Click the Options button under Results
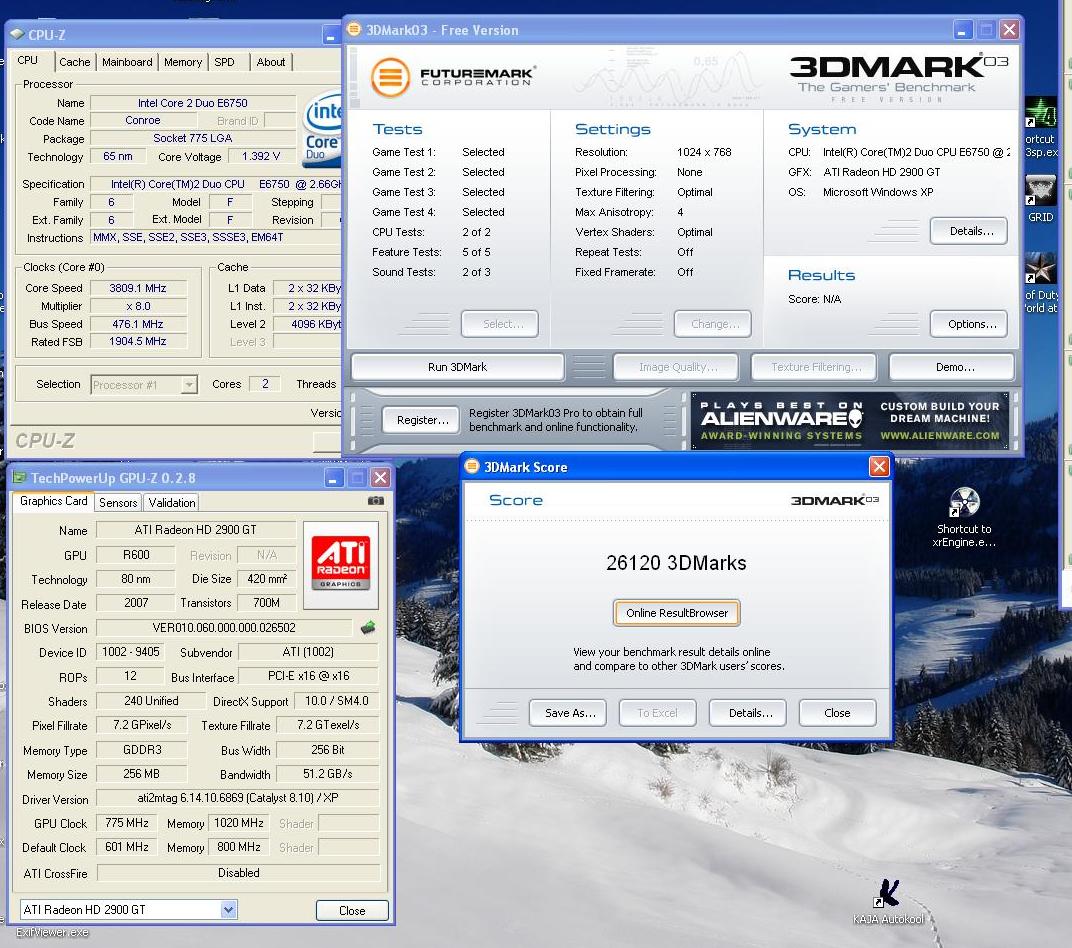The height and width of the screenshot is (948, 1072). click(x=969, y=324)
